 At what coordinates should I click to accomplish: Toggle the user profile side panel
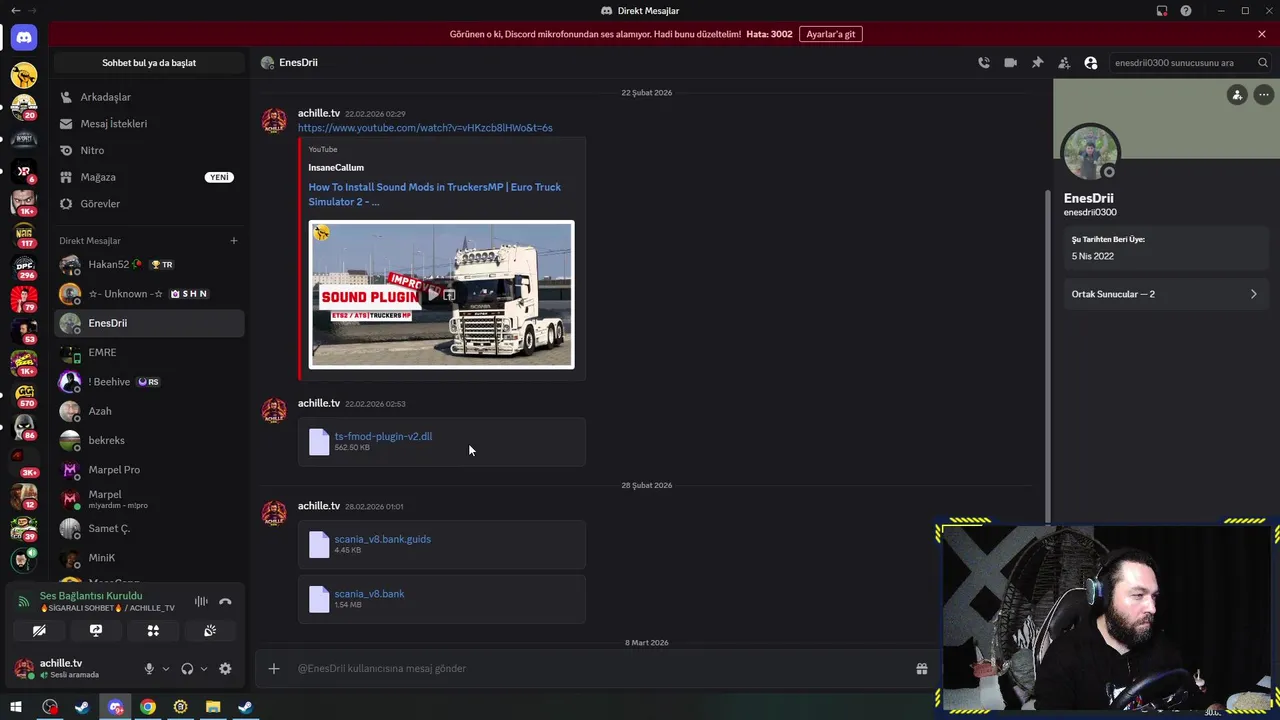point(1091,62)
